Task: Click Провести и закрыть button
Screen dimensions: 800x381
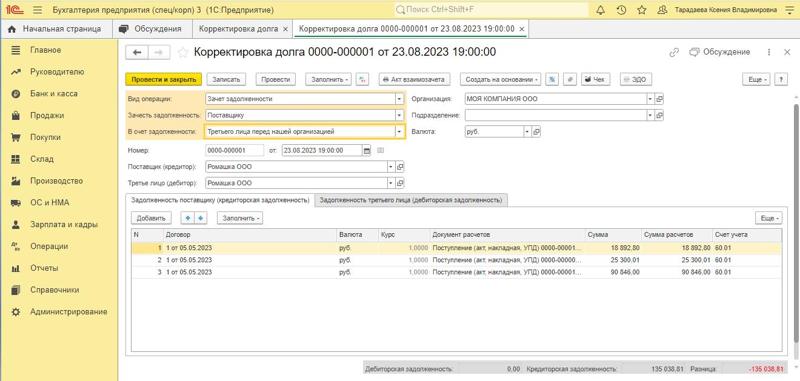Action: 164,80
